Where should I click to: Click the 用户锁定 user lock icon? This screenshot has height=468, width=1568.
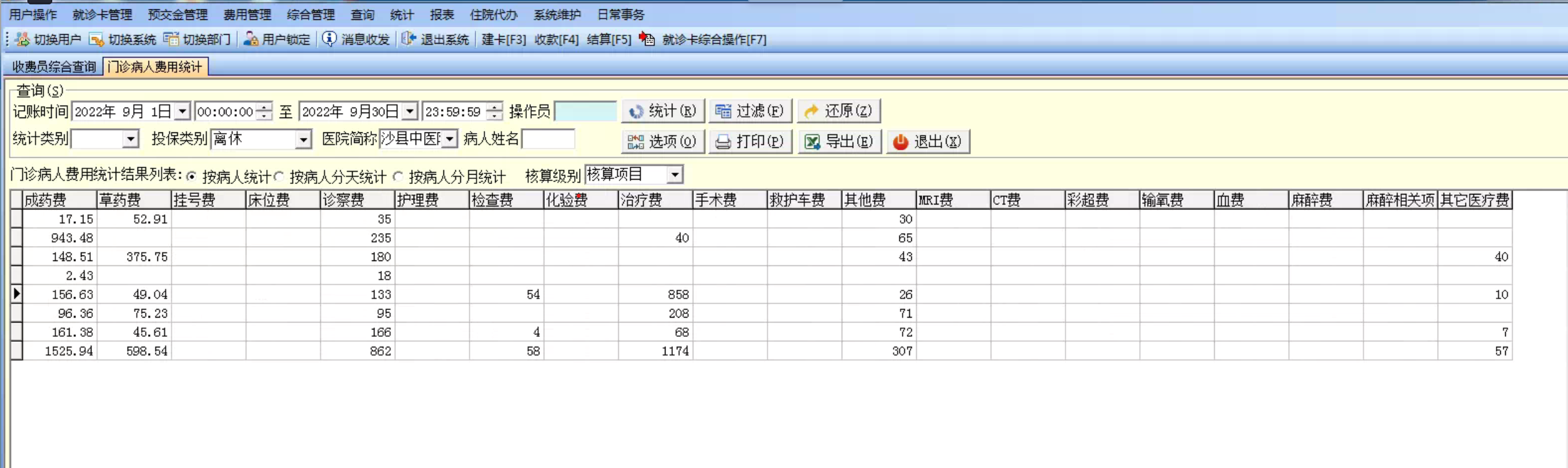tap(251, 40)
